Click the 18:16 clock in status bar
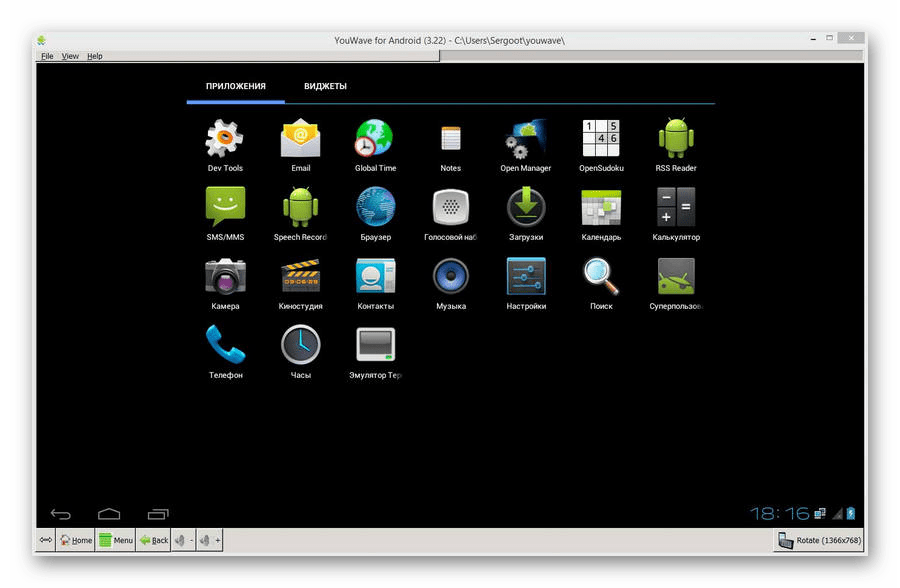The height and width of the screenshot is (588, 900). [779, 513]
